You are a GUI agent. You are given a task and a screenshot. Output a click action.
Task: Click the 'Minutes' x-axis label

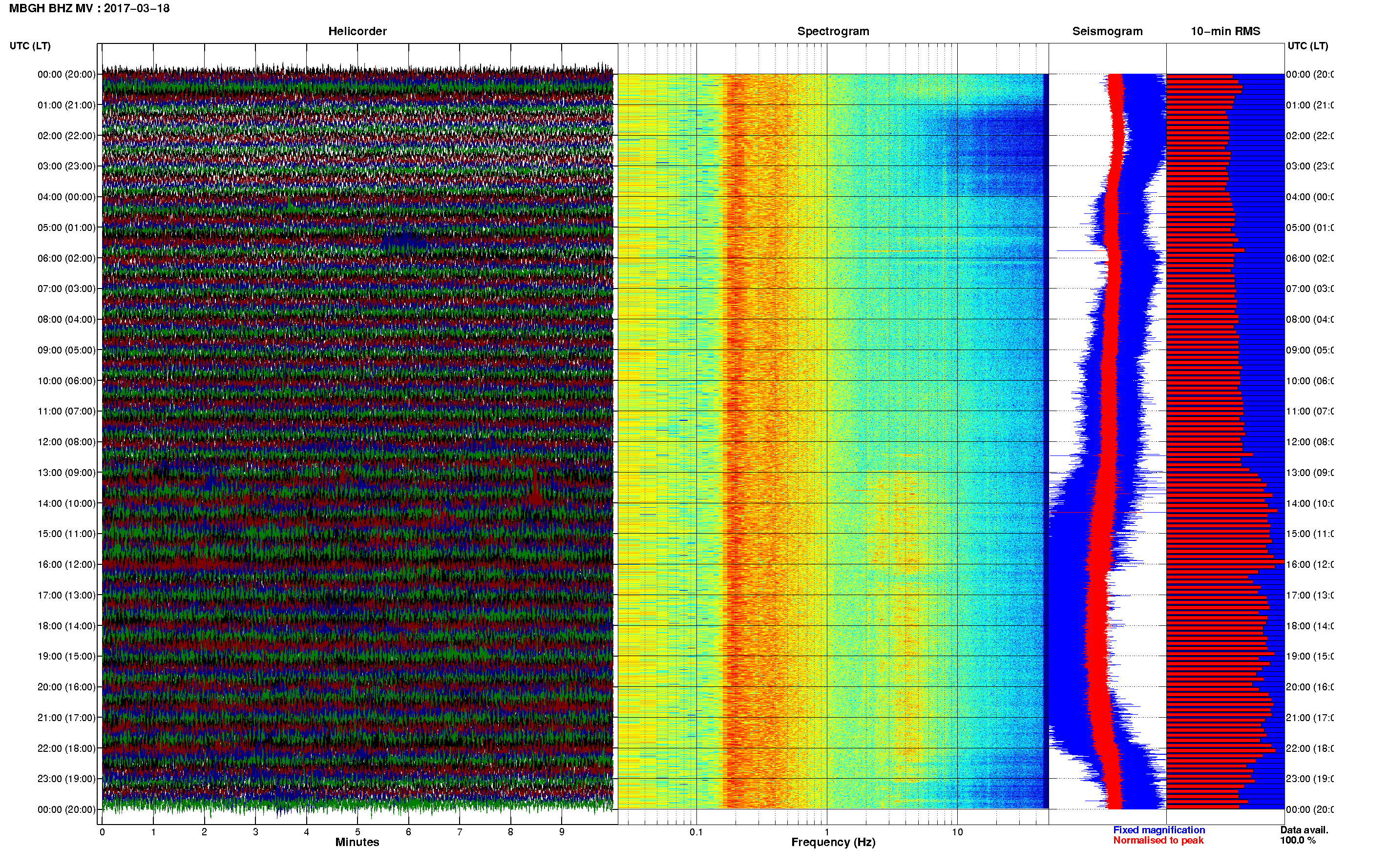(357, 842)
